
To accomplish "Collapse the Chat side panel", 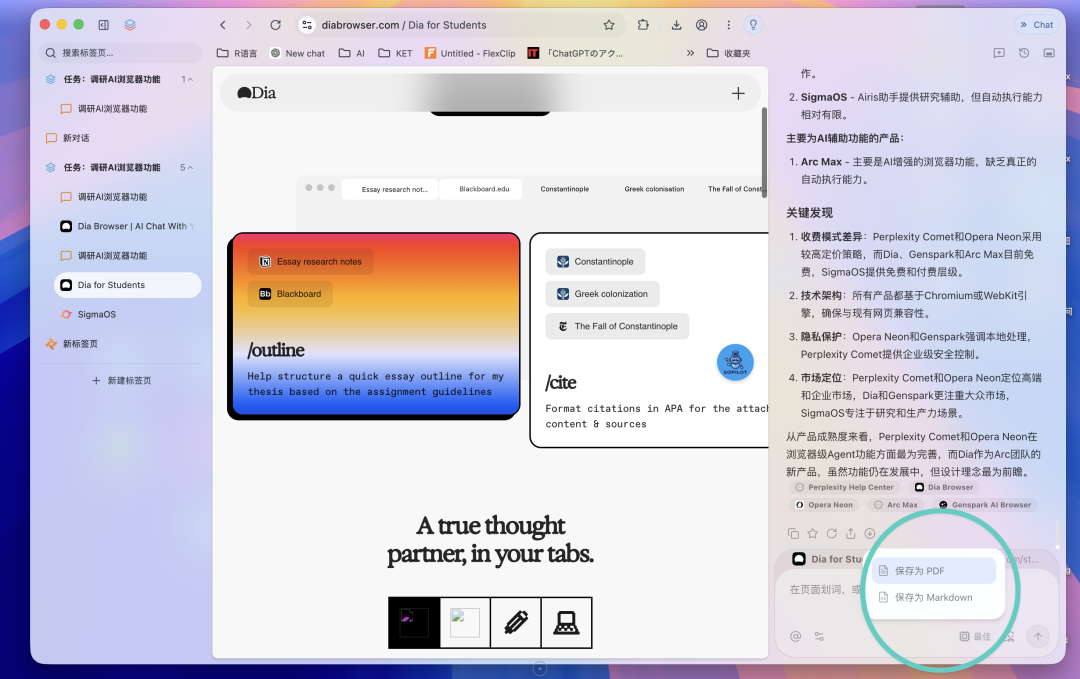I will [1037, 25].
